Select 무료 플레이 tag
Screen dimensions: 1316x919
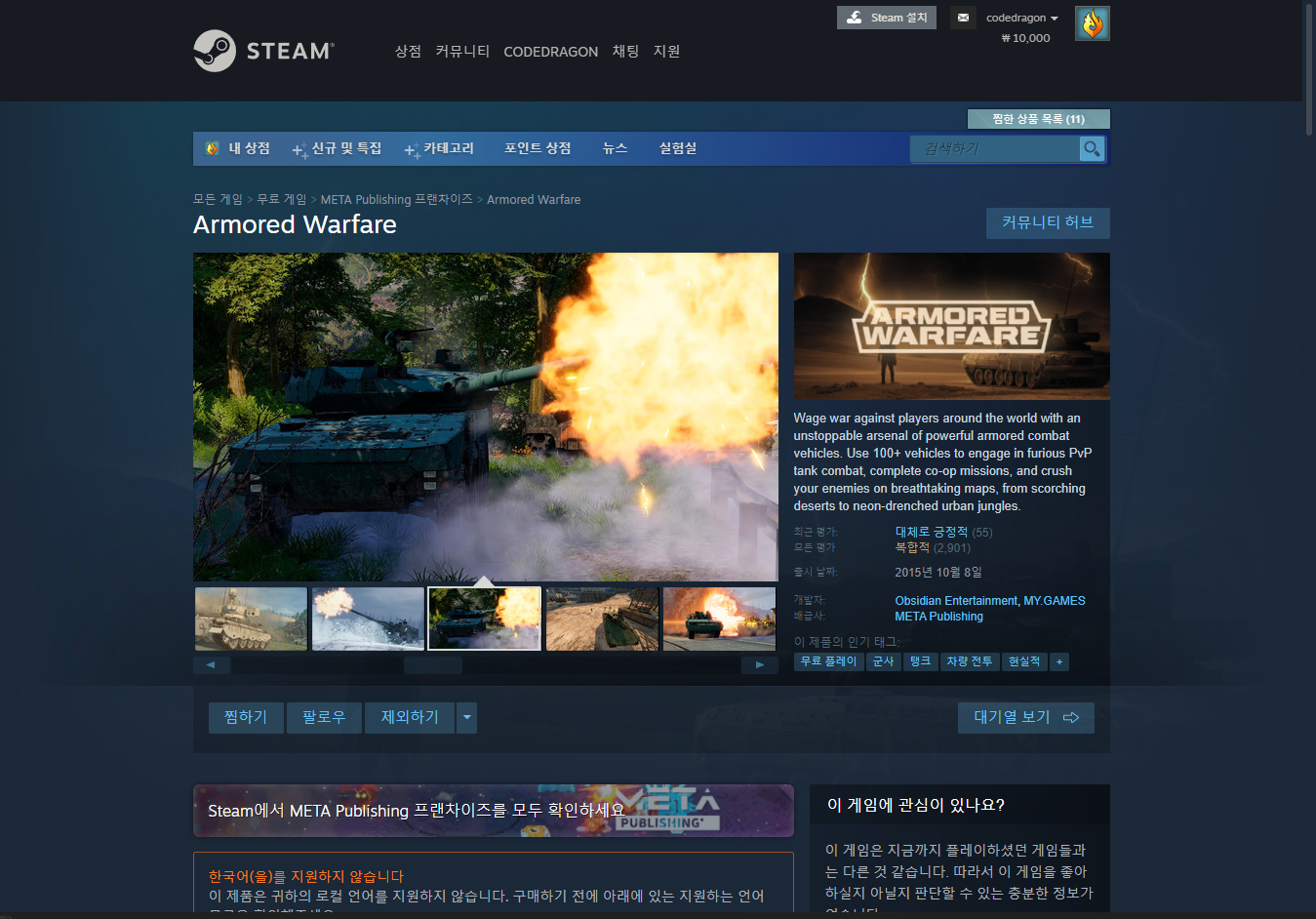(x=829, y=661)
